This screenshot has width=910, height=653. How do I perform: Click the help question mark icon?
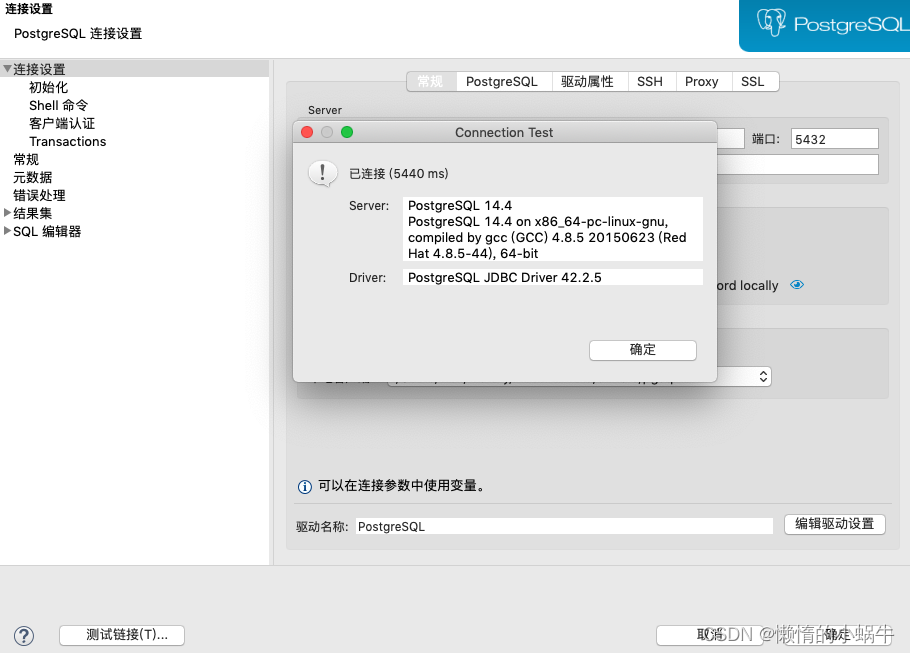(24, 636)
